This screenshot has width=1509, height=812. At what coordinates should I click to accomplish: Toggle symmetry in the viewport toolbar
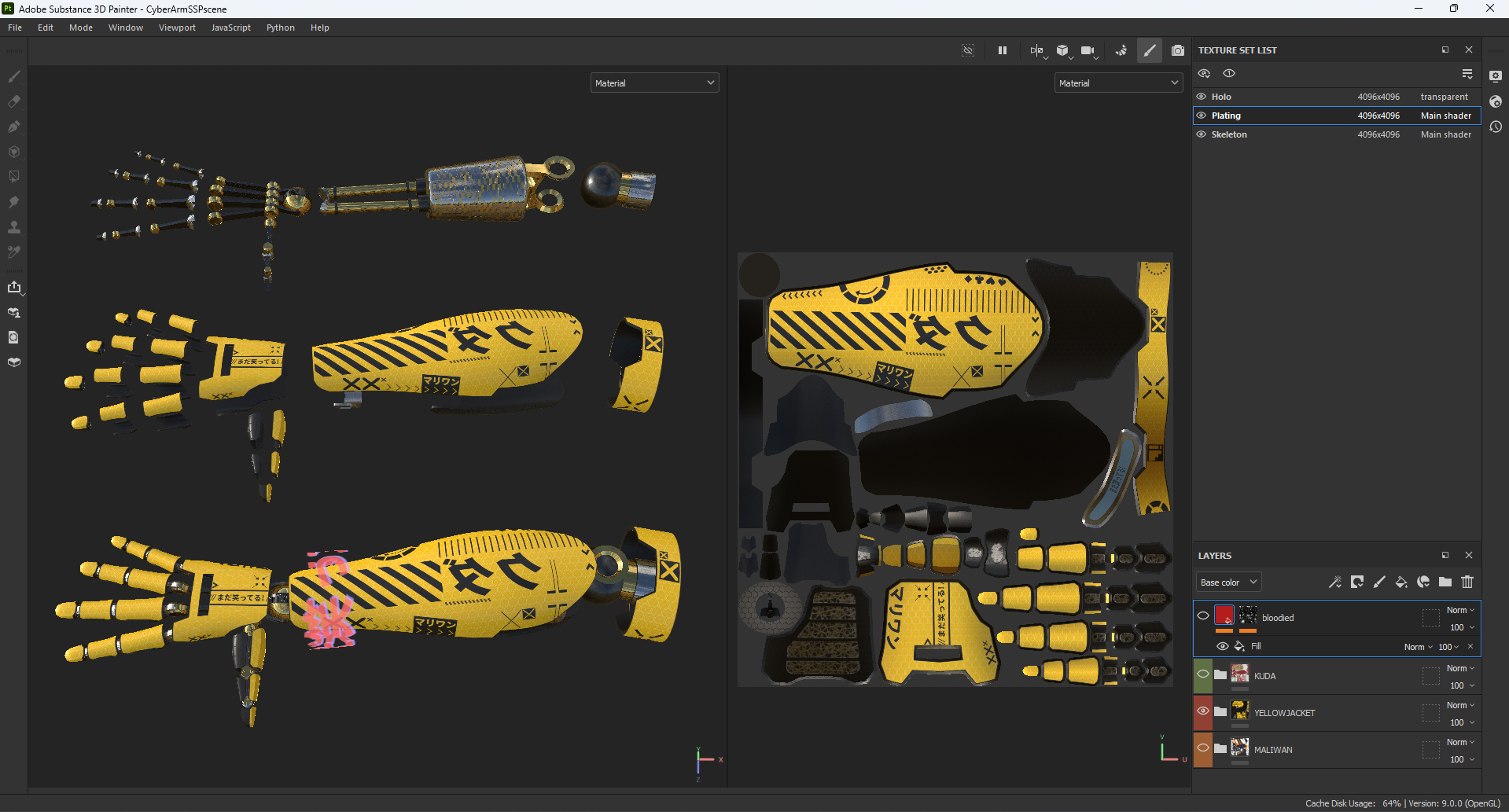pos(1037,50)
